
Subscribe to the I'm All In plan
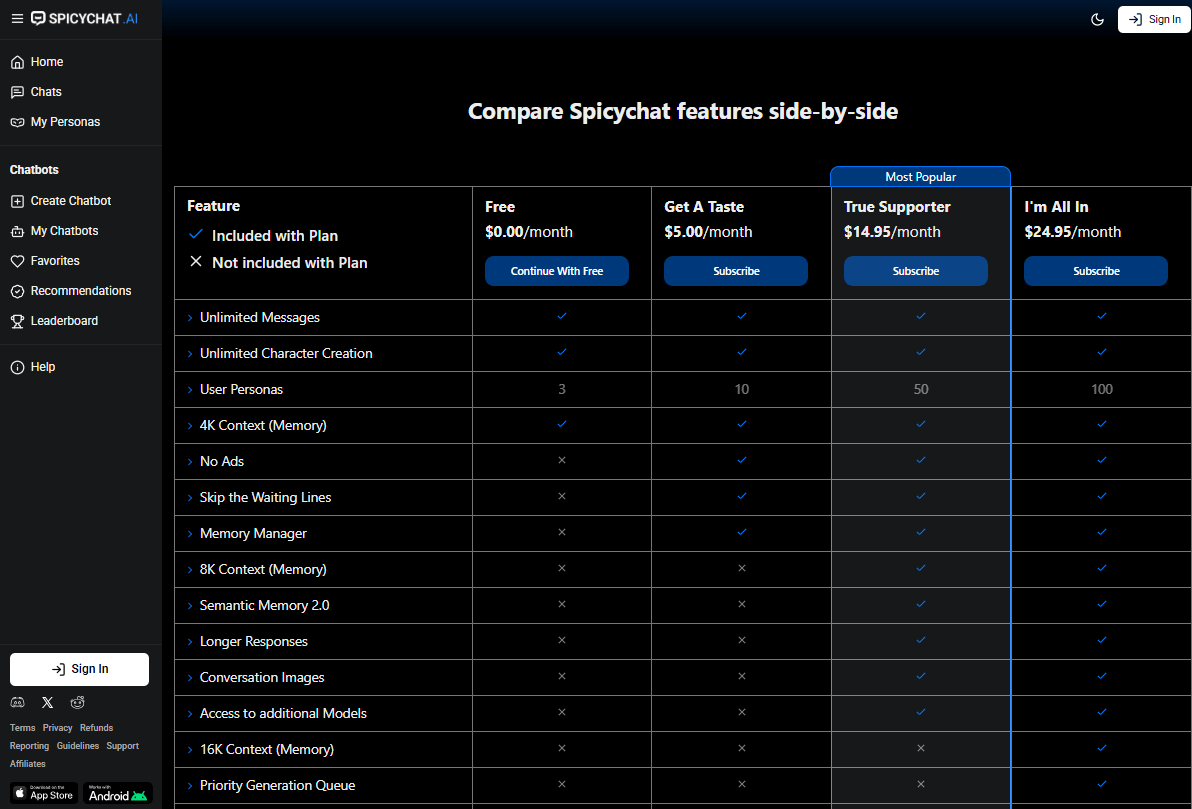point(1095,271)
